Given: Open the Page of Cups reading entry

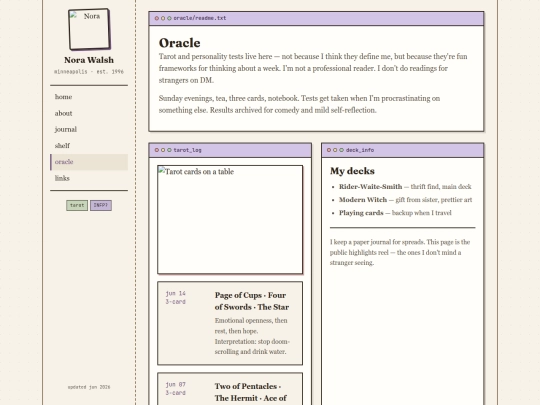Looking at the screenshot, I should [x=230, y=323].
